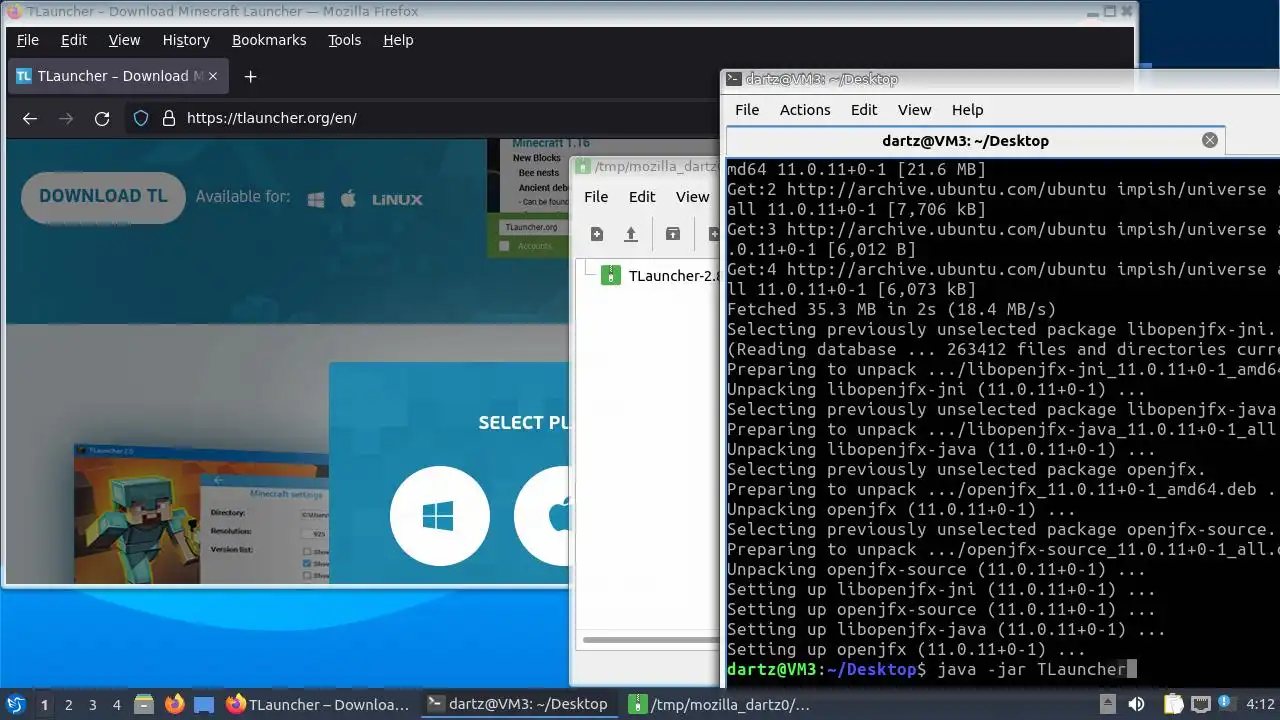Image resolution: width=1280 pixels, height=720 pixels.
Task: Open Firefox Help menu
Action: (x=398, y=40)
